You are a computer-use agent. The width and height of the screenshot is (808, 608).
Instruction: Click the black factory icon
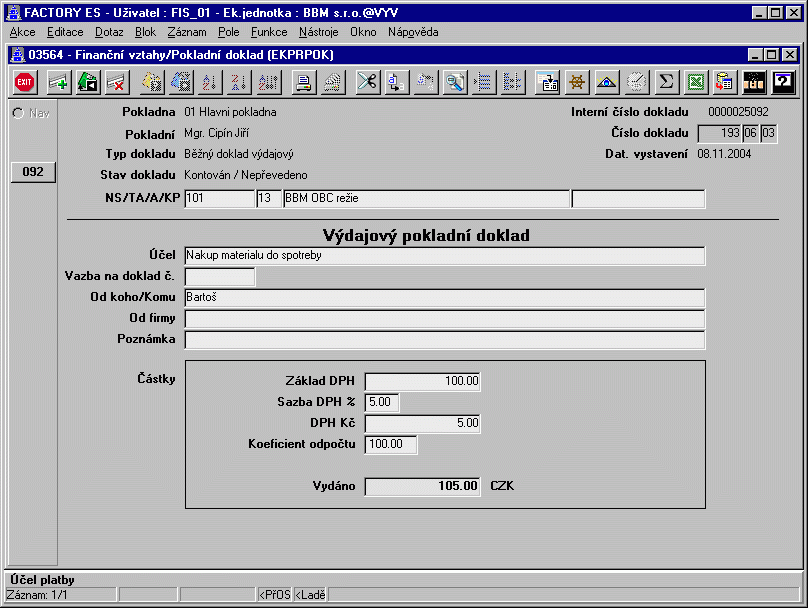[x=754, y=82]
